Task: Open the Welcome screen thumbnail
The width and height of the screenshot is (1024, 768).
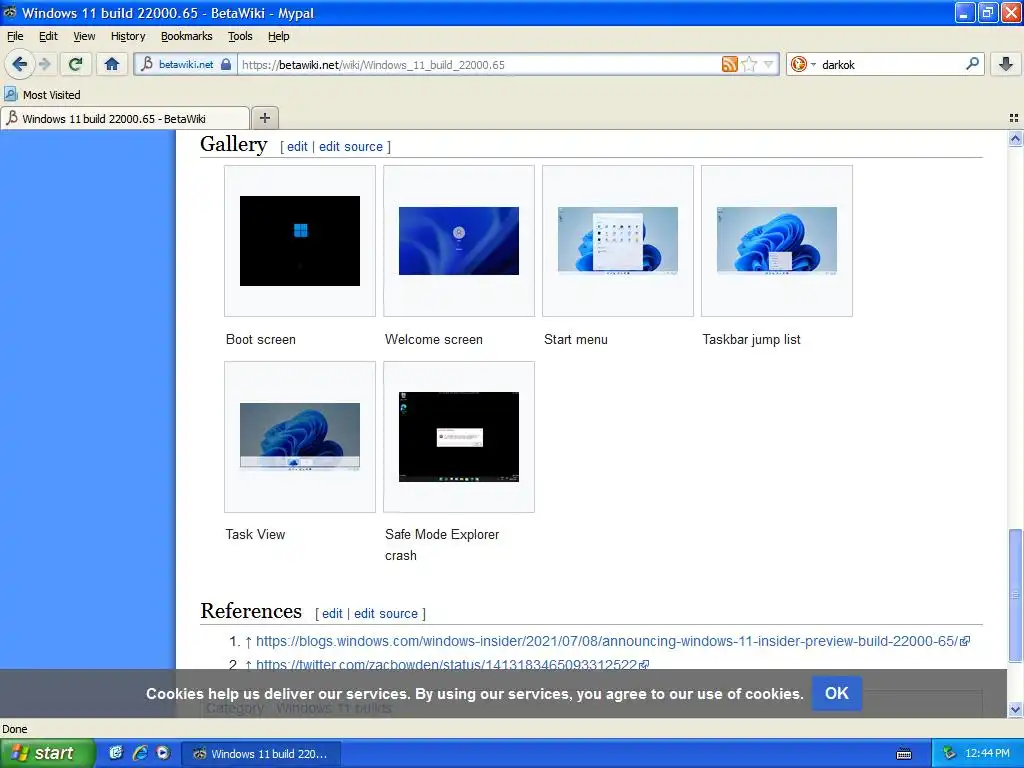Action: (458, 241)
